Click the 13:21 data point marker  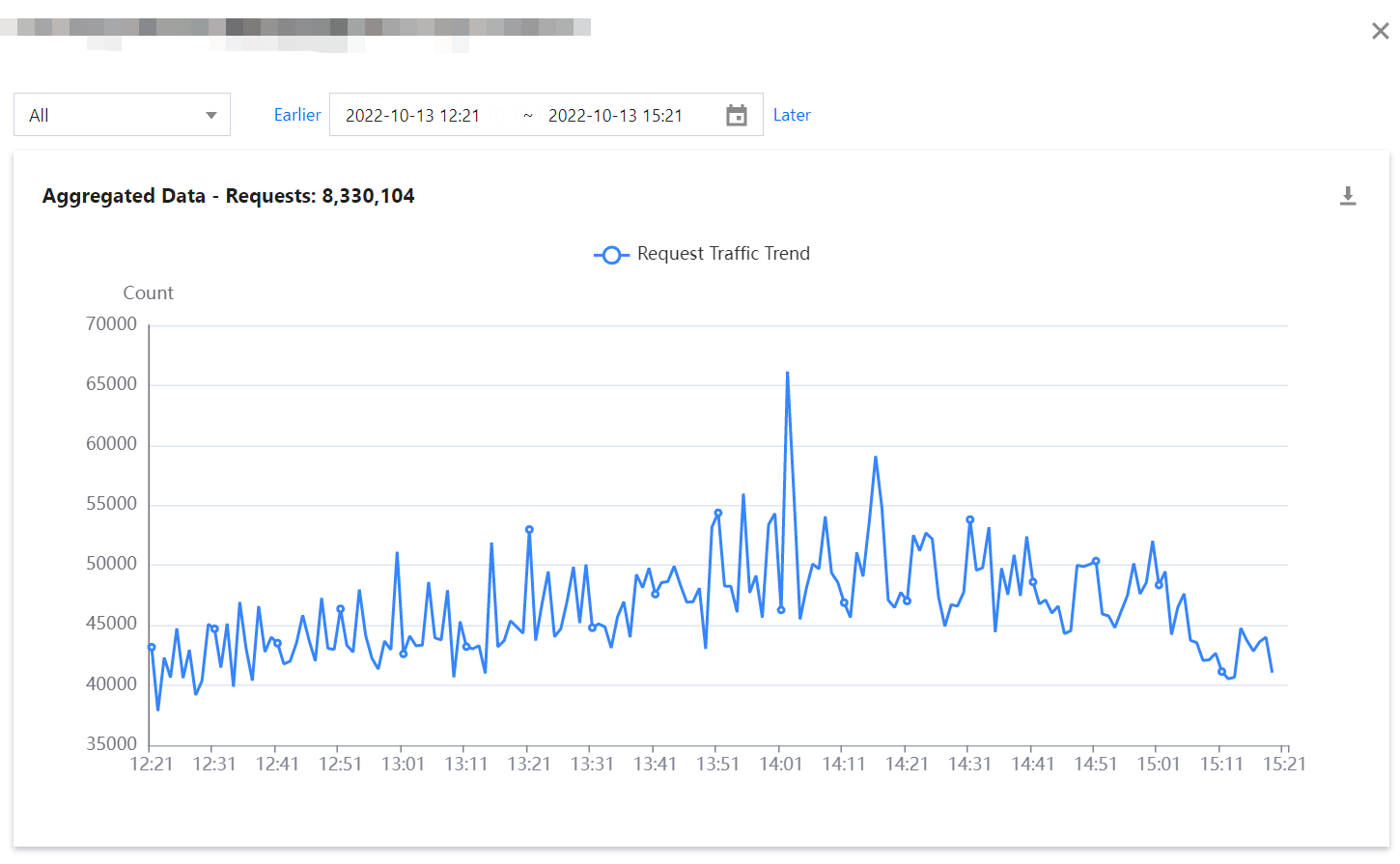[529, 530]
